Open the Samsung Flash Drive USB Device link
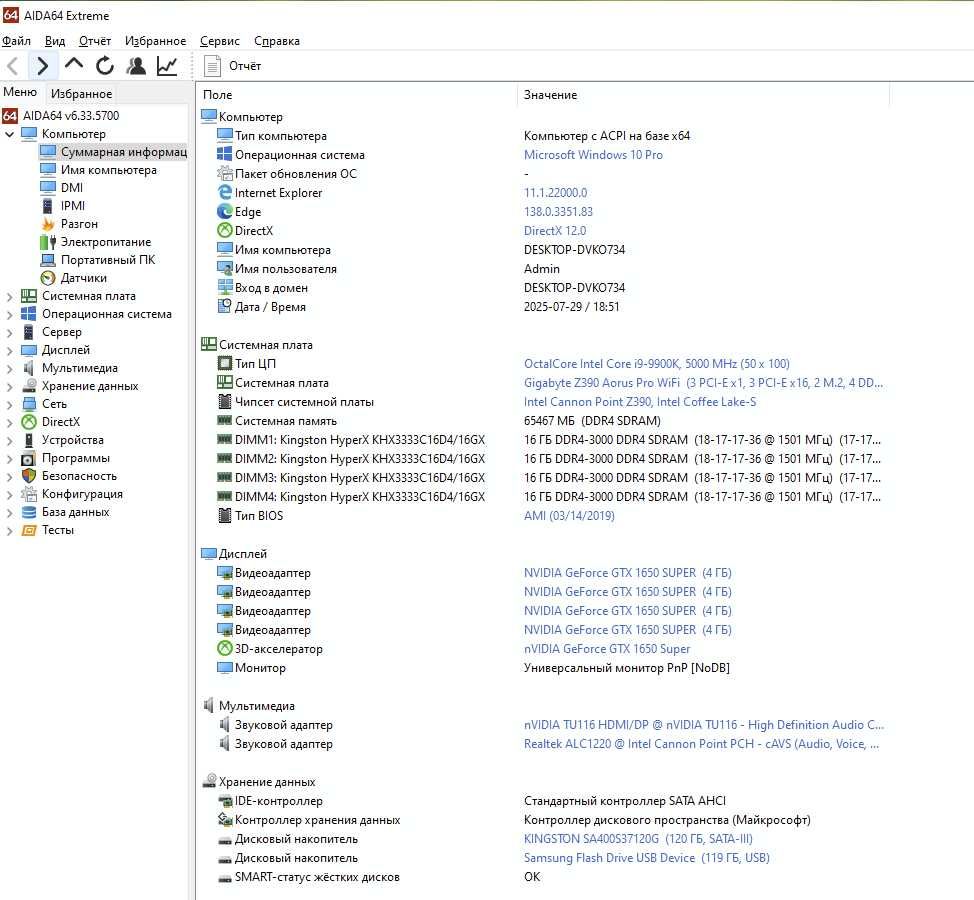 [x=647, y=858]
